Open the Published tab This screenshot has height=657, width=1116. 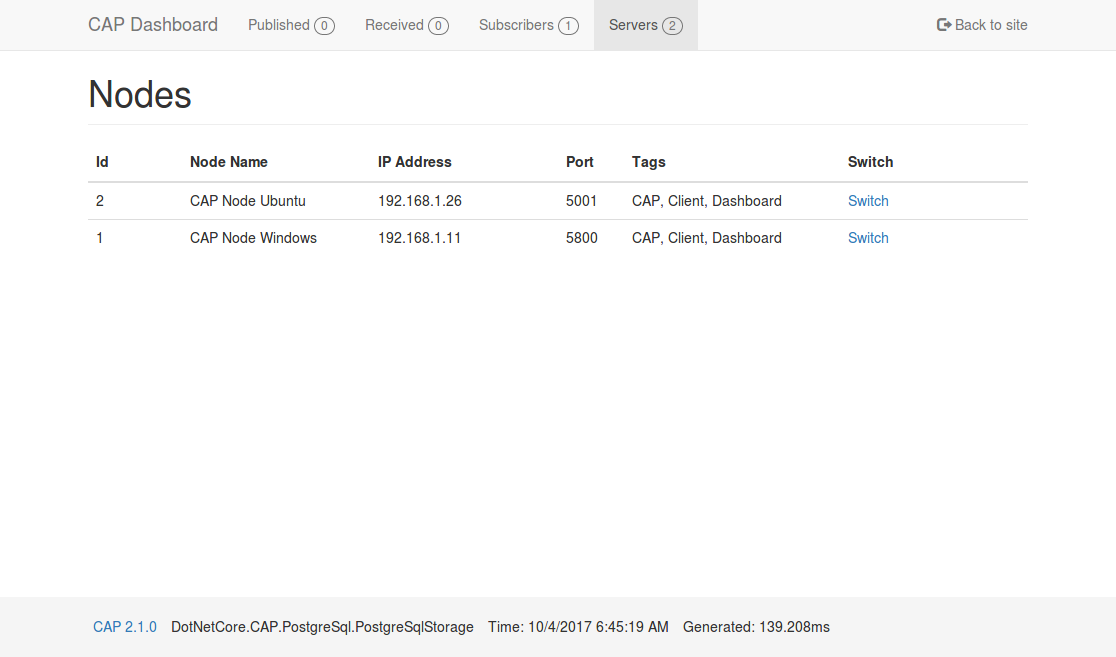(x=279, y=25)
